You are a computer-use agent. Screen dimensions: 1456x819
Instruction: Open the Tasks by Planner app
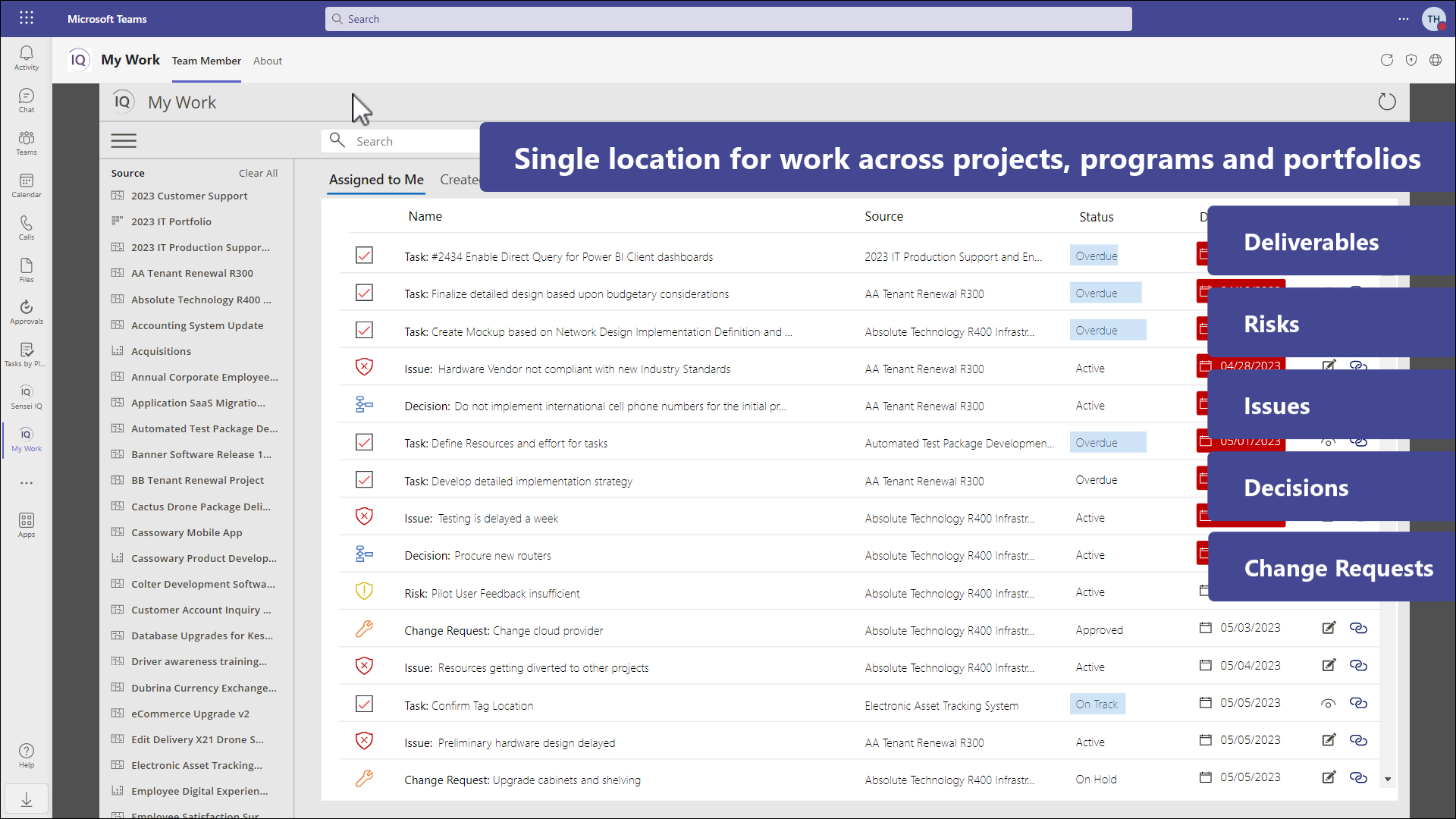[27, 354]
